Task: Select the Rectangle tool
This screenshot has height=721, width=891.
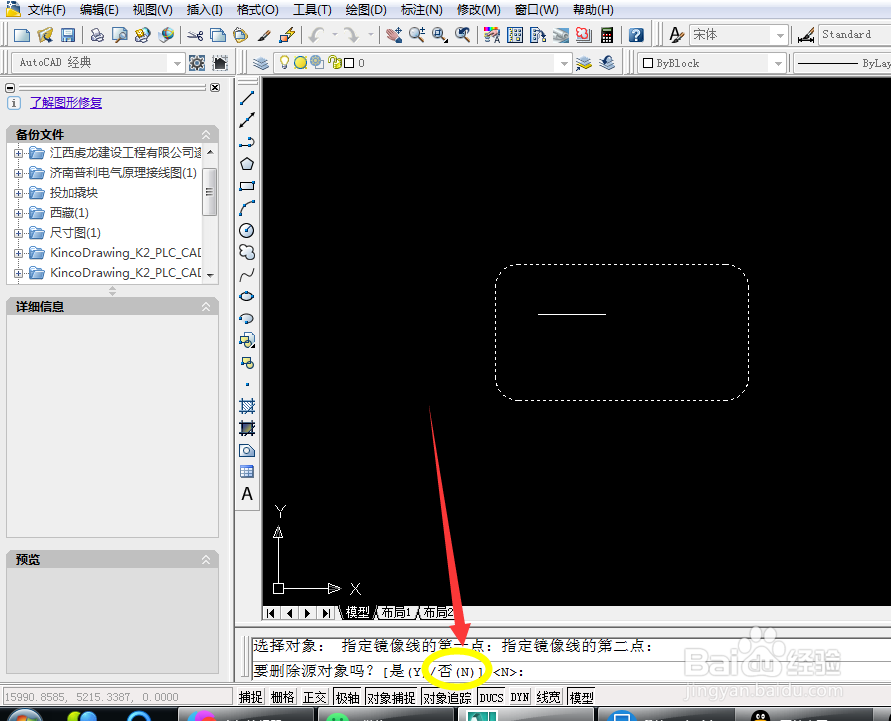Action: 247,186
